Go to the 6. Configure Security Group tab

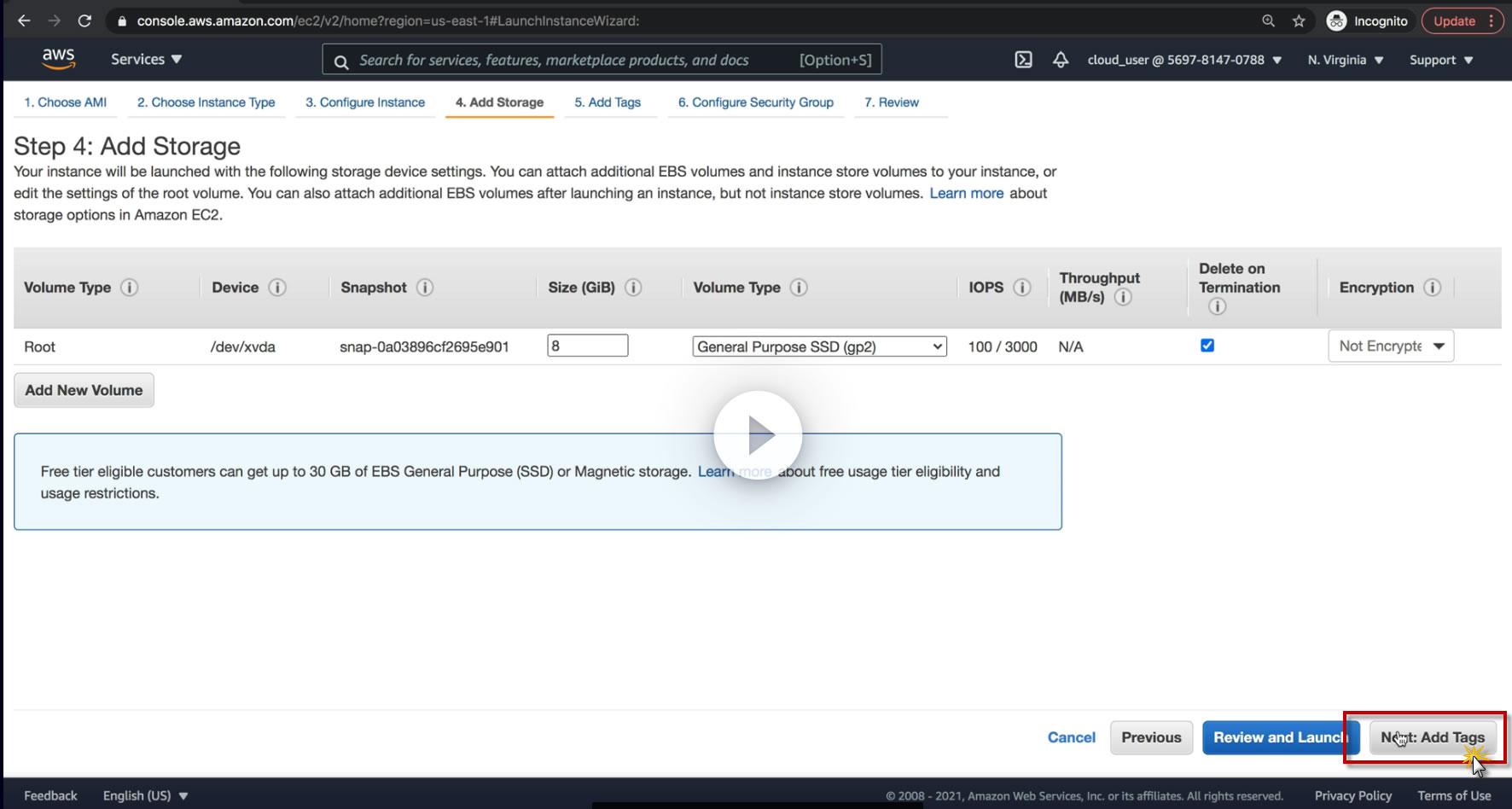756,102
